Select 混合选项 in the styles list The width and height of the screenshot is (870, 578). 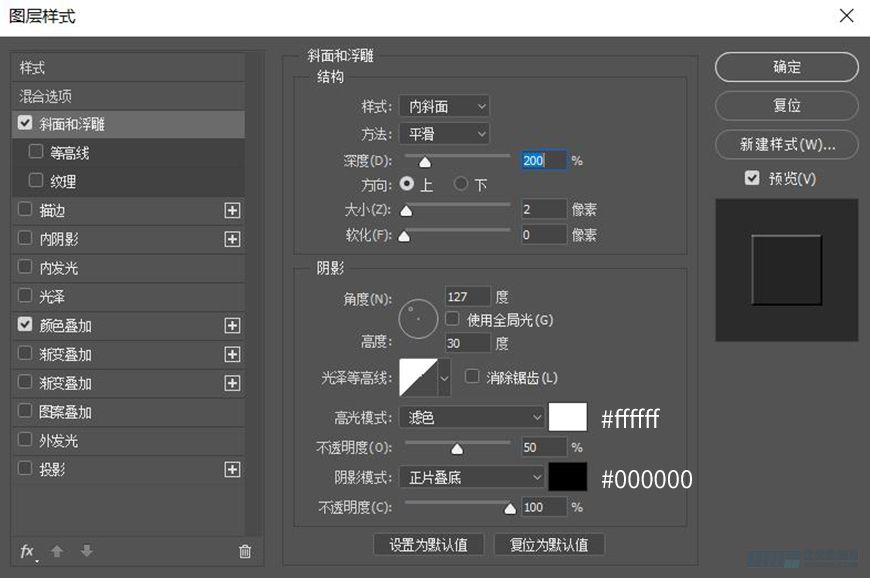click(60, 95)
